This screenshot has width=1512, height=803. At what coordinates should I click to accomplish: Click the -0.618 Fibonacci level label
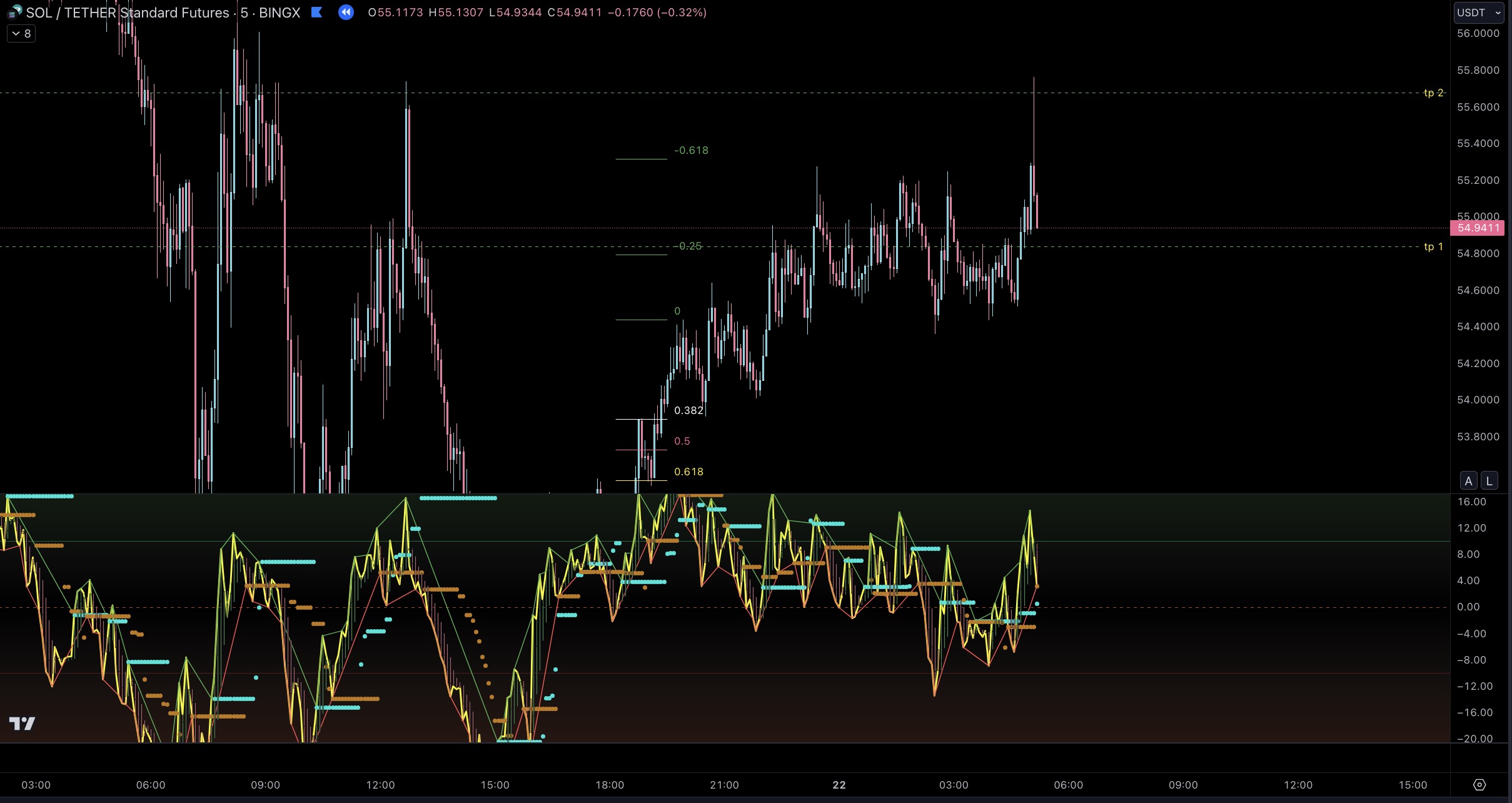click(691, 150)
